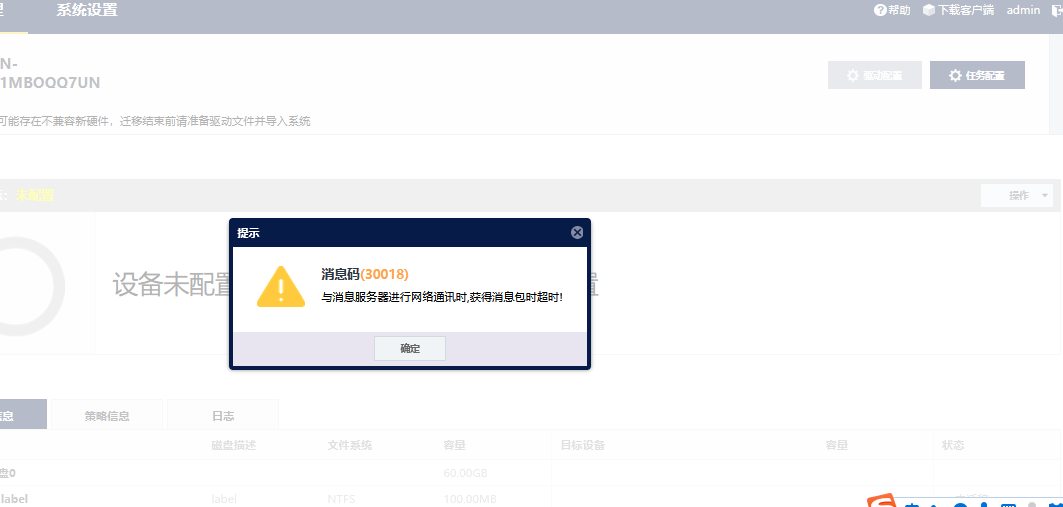Click the yellow warning triangle icon

click(281, 287)
